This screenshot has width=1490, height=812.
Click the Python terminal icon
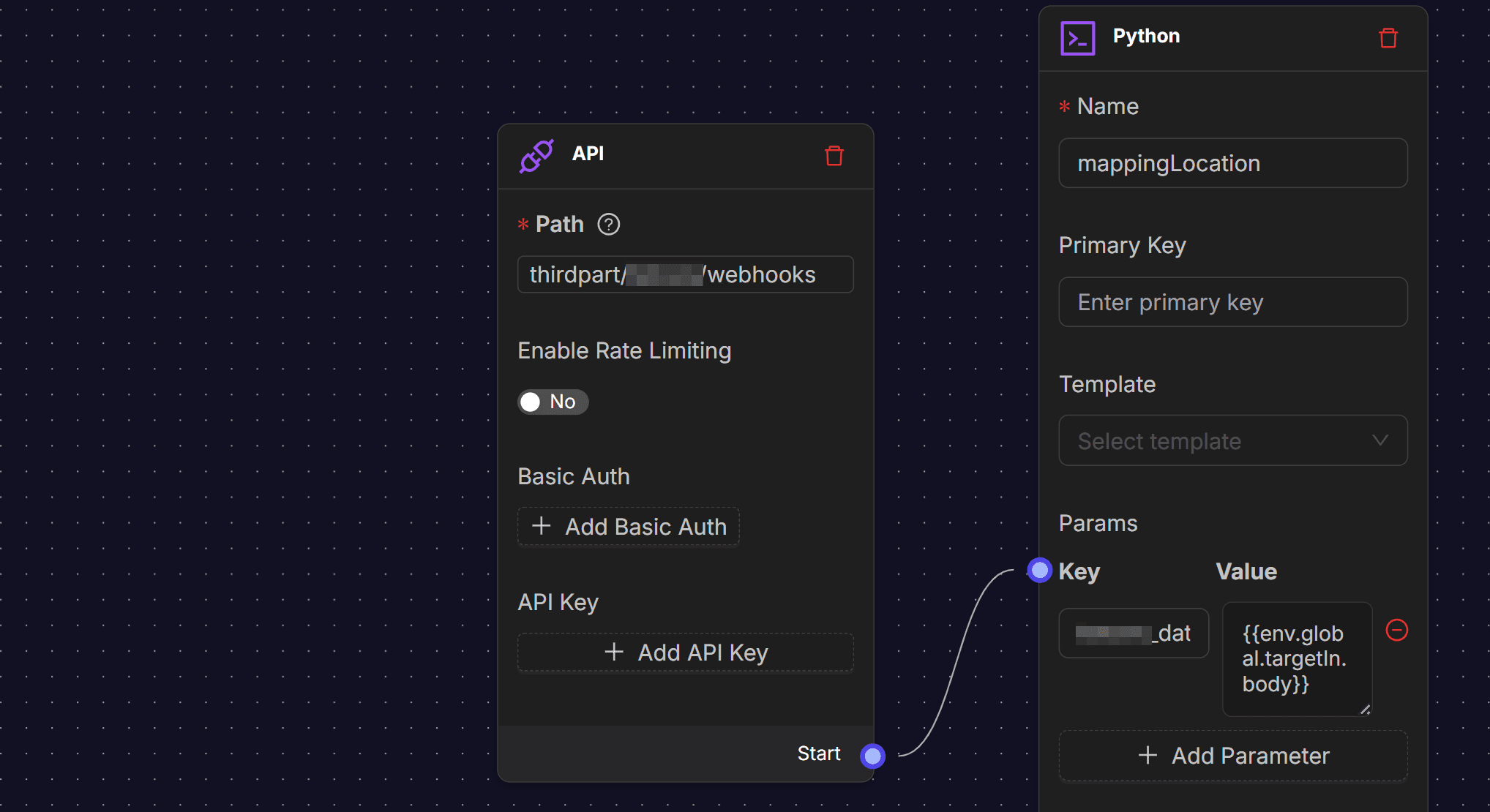pyautogui.click(x=1078, y=38)
